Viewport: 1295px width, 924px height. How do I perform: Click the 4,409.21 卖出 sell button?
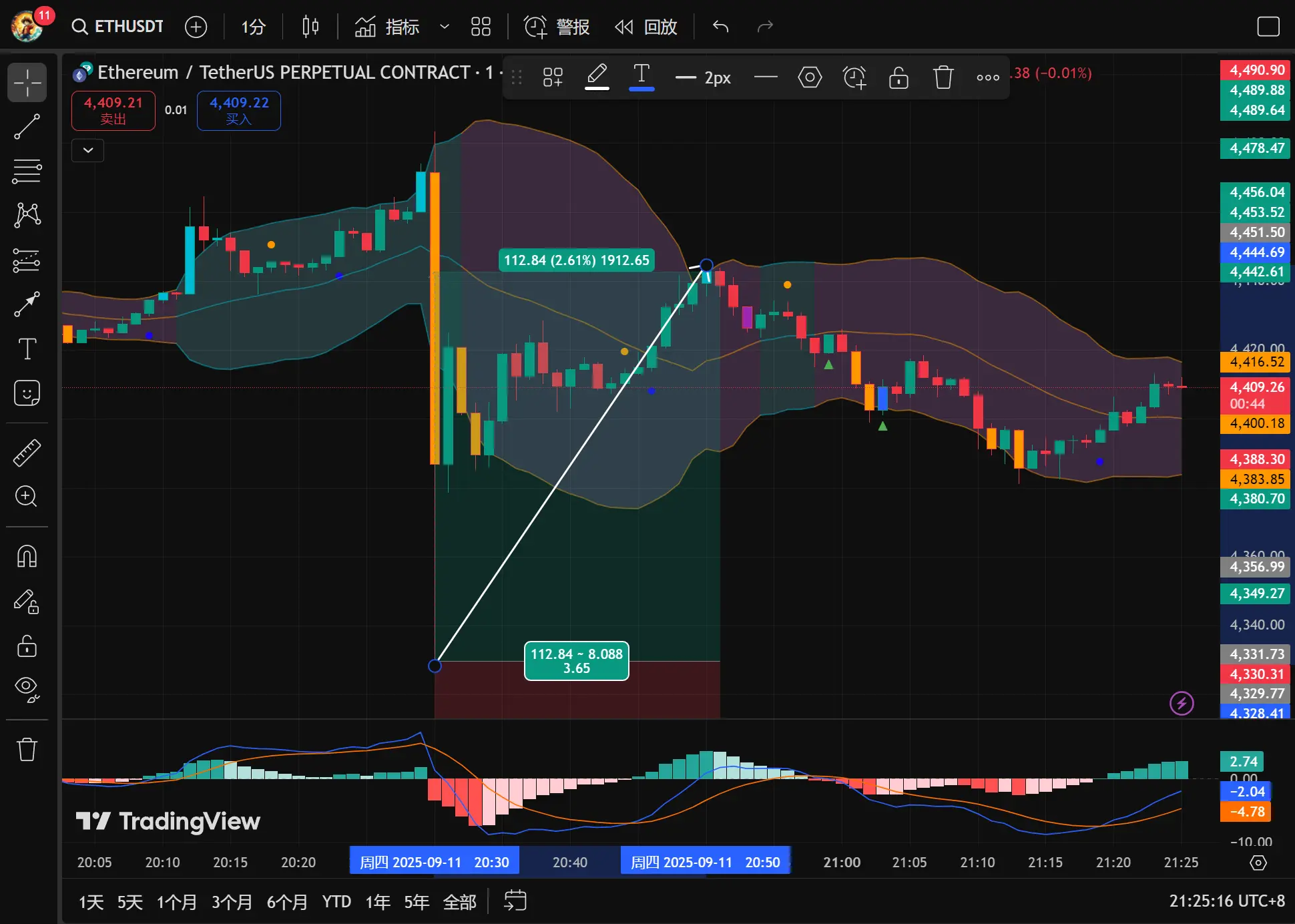[x=113, y=110]
